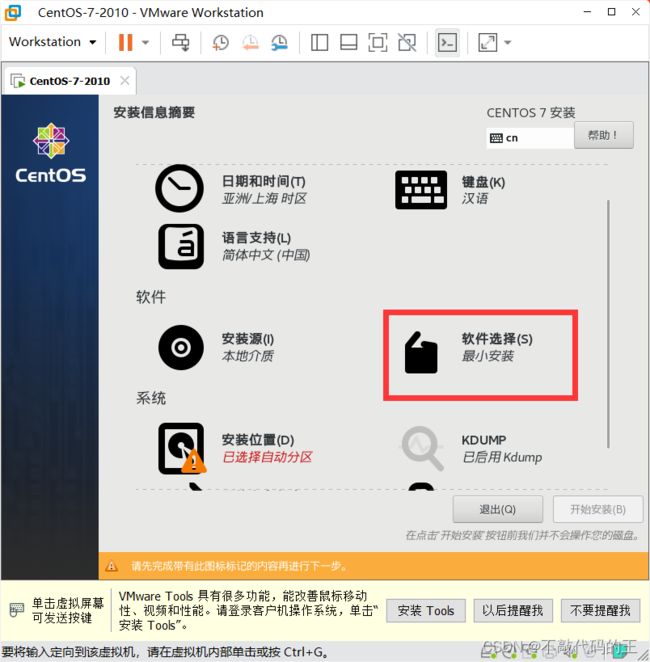This screenshot has width=650, height=662.
Task: Click the stretch guest display icon
Action: [x=488, y=43]
